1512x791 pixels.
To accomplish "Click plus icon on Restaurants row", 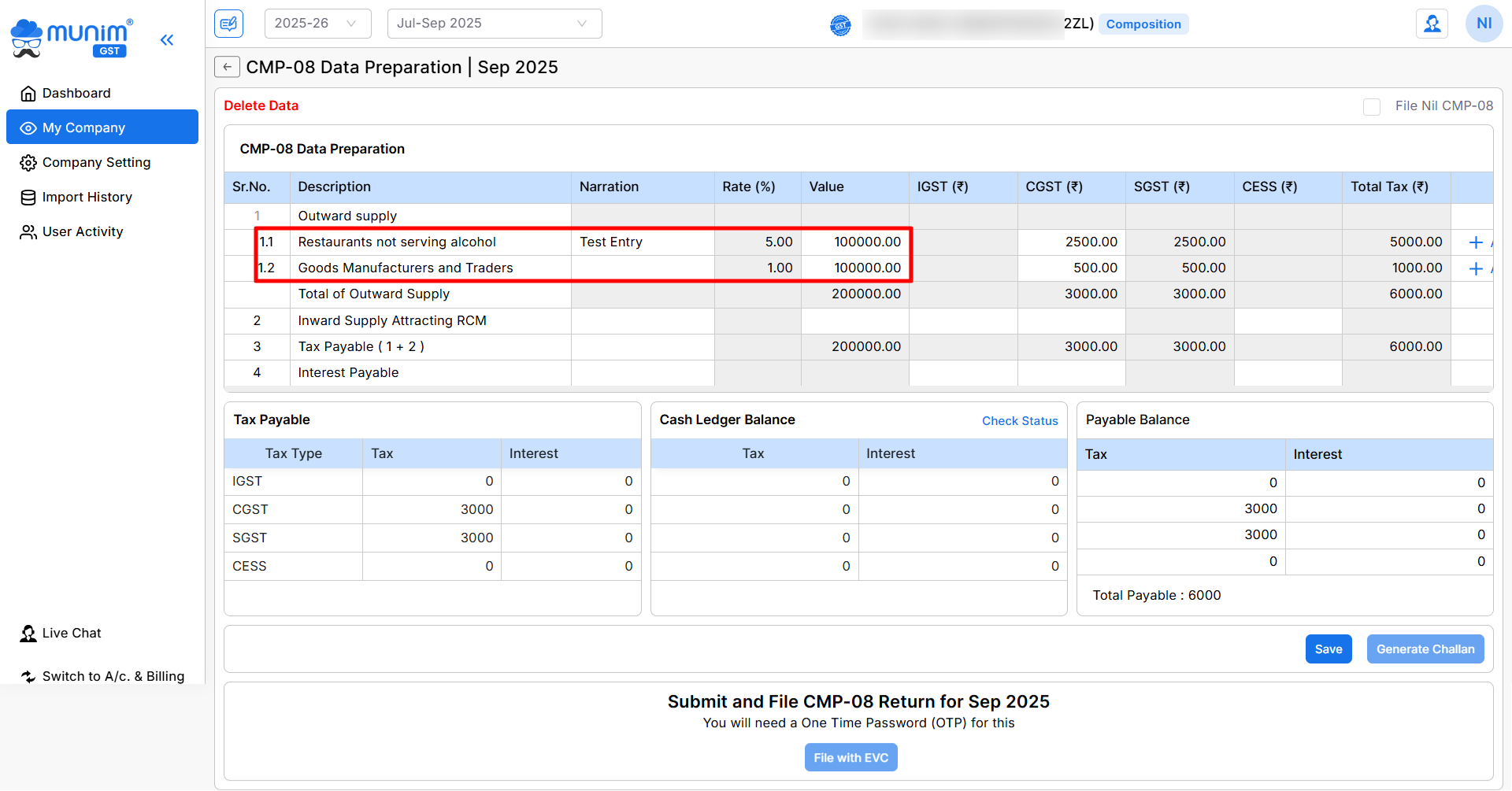I will [1476, 242].
